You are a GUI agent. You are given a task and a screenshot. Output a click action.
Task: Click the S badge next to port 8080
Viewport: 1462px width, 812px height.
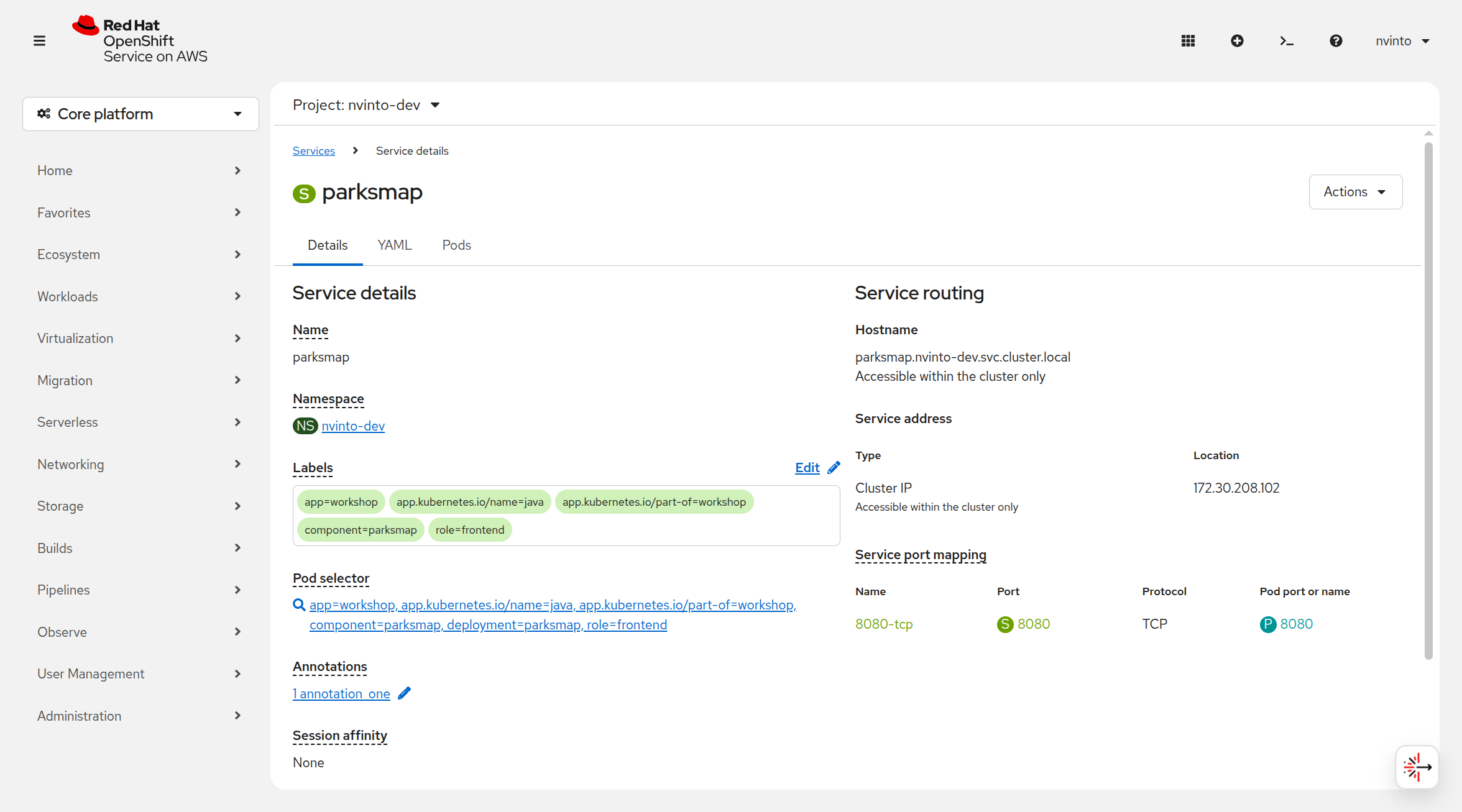point(1005,624)
